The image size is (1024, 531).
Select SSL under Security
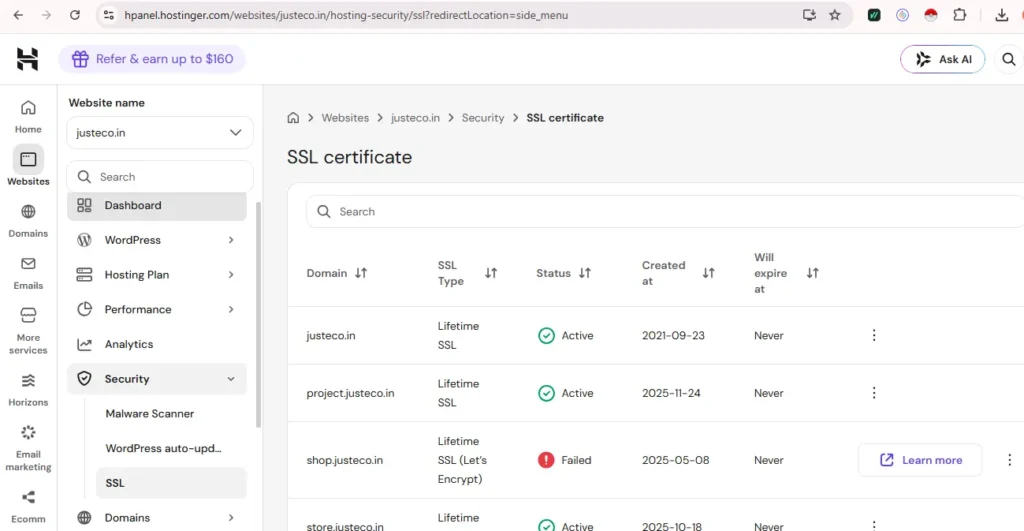pos(171,483)
